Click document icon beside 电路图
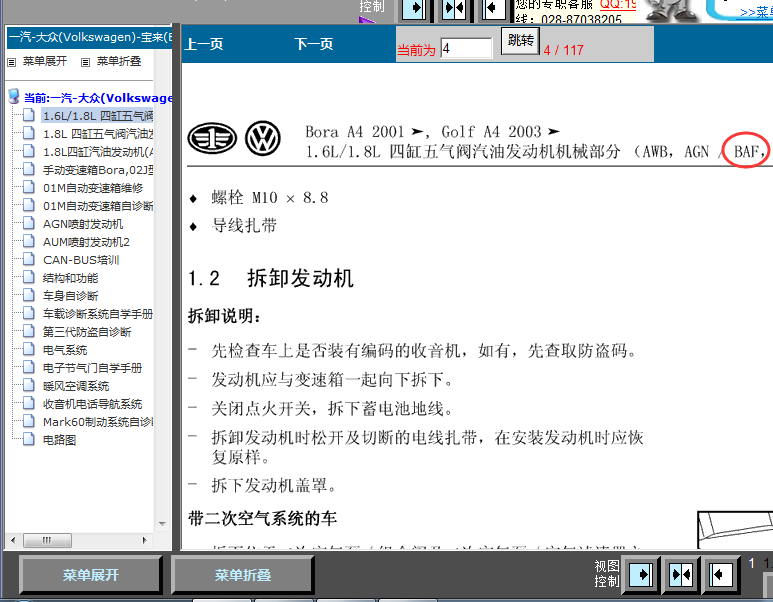The height and width of the screenshot is (602, 773). pyautogui.click(x=29, y=439)
